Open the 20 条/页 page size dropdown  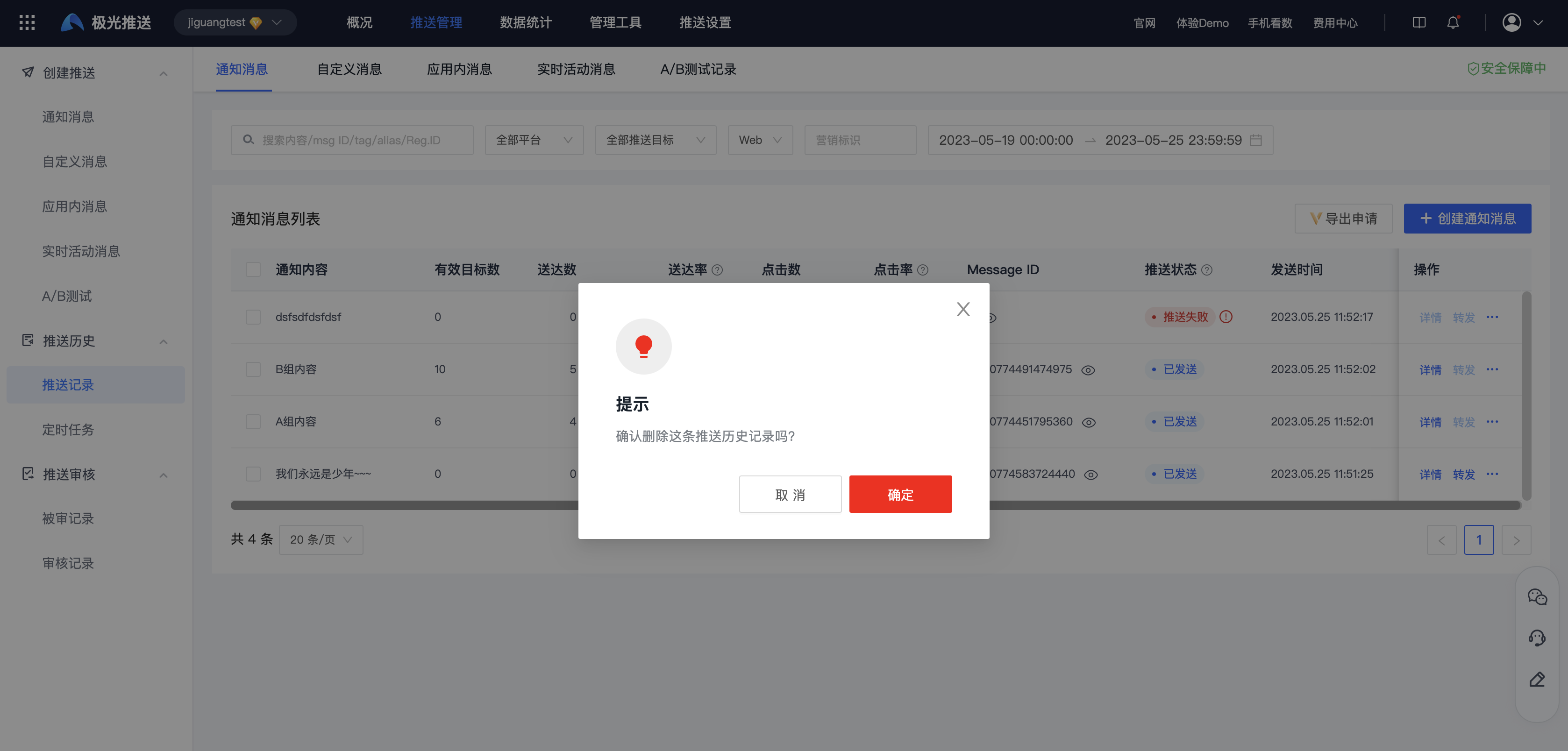321,540
